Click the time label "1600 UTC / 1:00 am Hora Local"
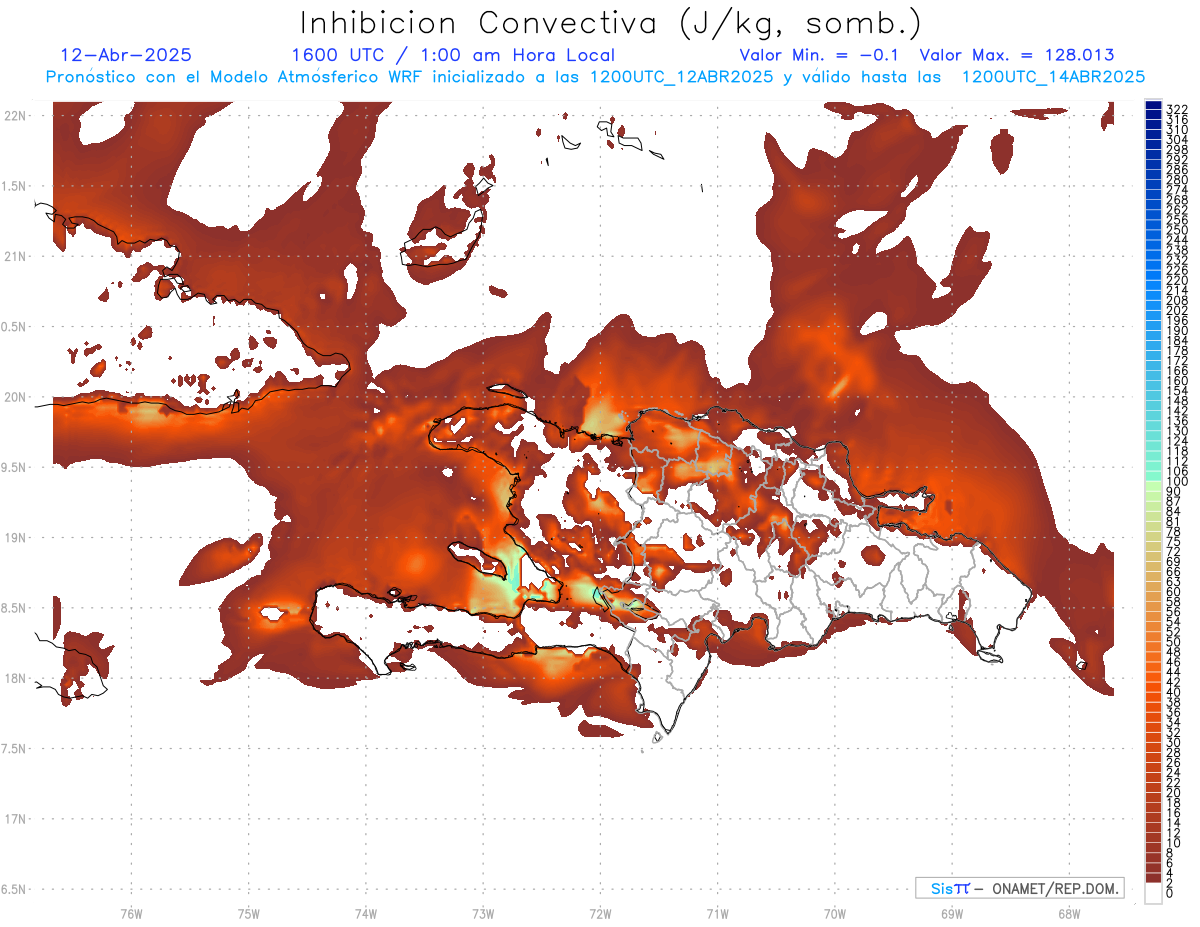1200x927 pixels. [453, 56]
